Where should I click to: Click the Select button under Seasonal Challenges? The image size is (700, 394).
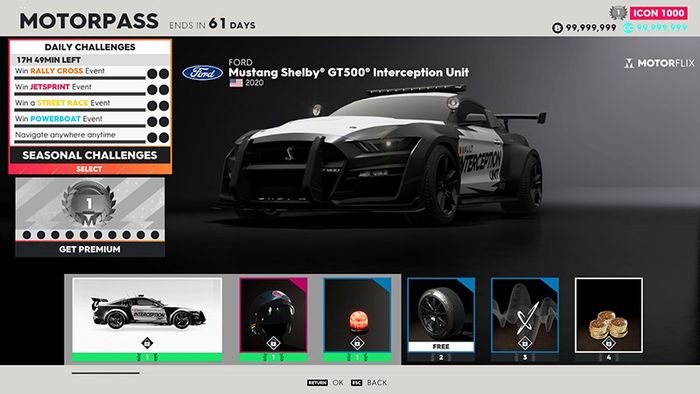click(90, 169)
